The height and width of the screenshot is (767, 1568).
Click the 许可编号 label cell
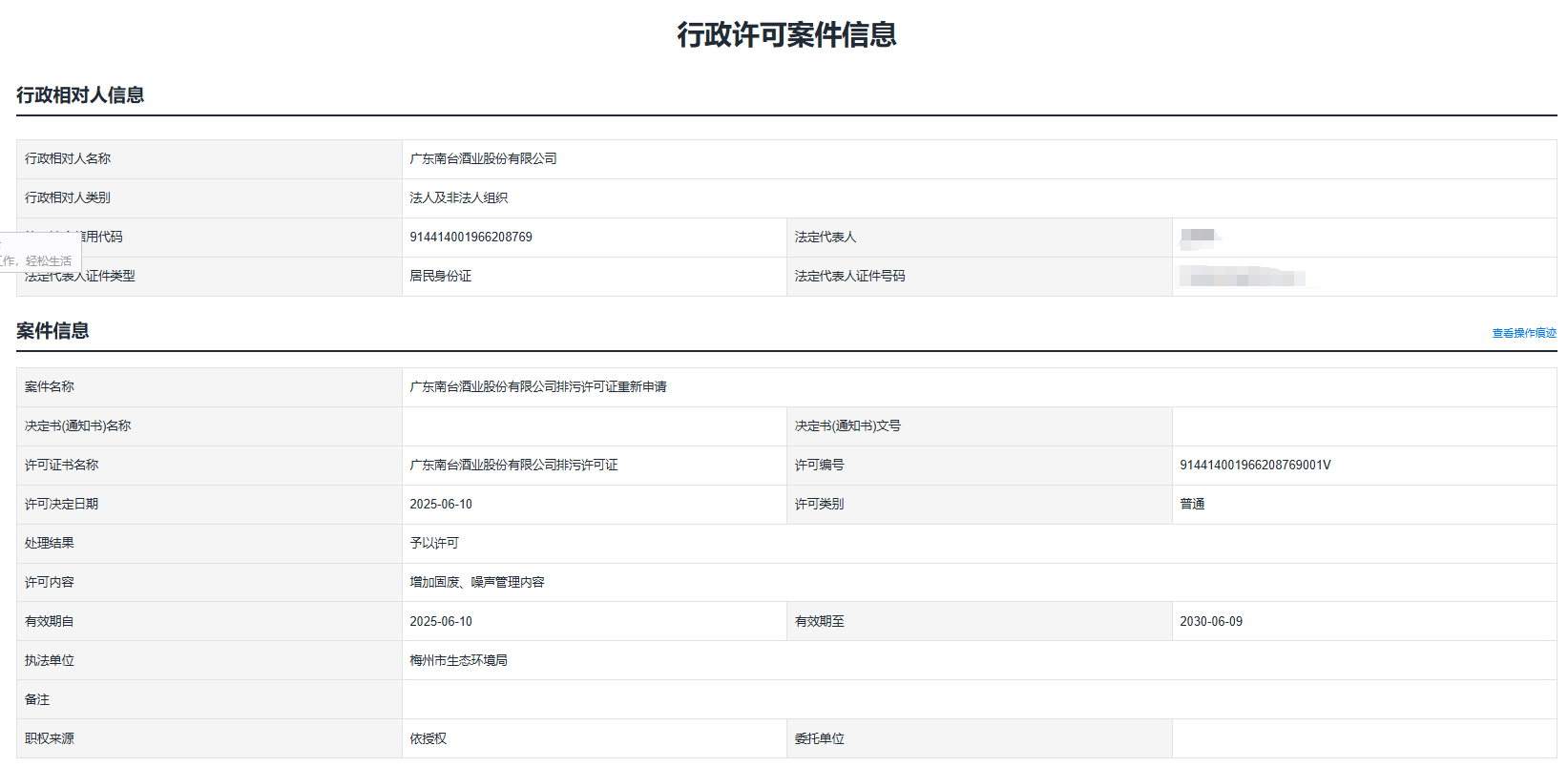tap(979, 466)
